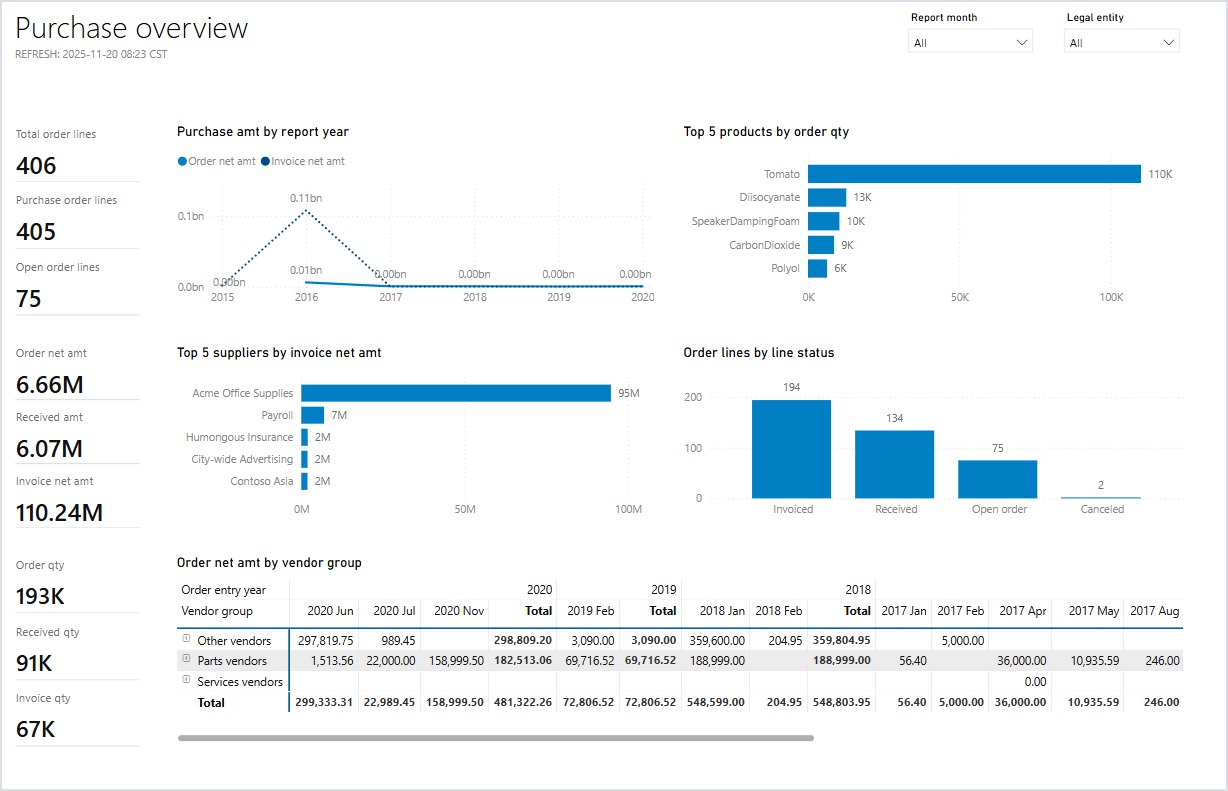Screen dimensions: 1228x791
Task: Expand the Services vendors row
Action: [x=186, y=681]
